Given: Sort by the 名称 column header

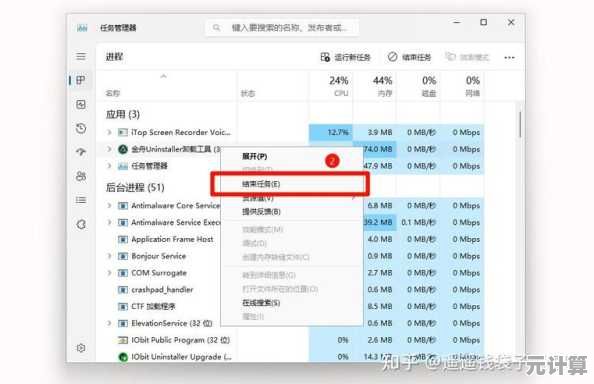Looking at the screenshot, I should (x=113, y=93).
